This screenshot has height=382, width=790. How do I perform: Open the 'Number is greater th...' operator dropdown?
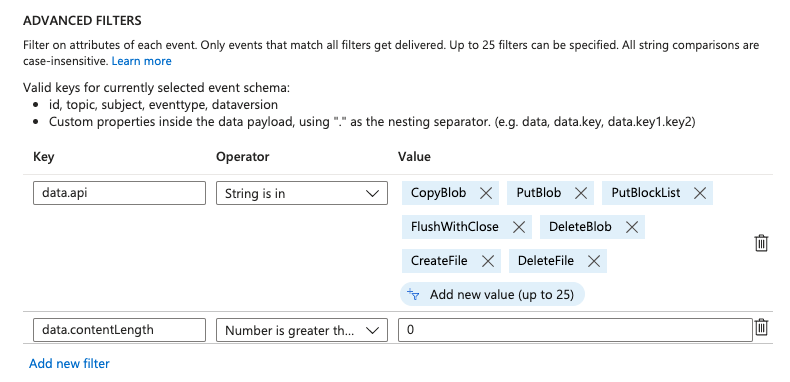click(x=302, y=330)
